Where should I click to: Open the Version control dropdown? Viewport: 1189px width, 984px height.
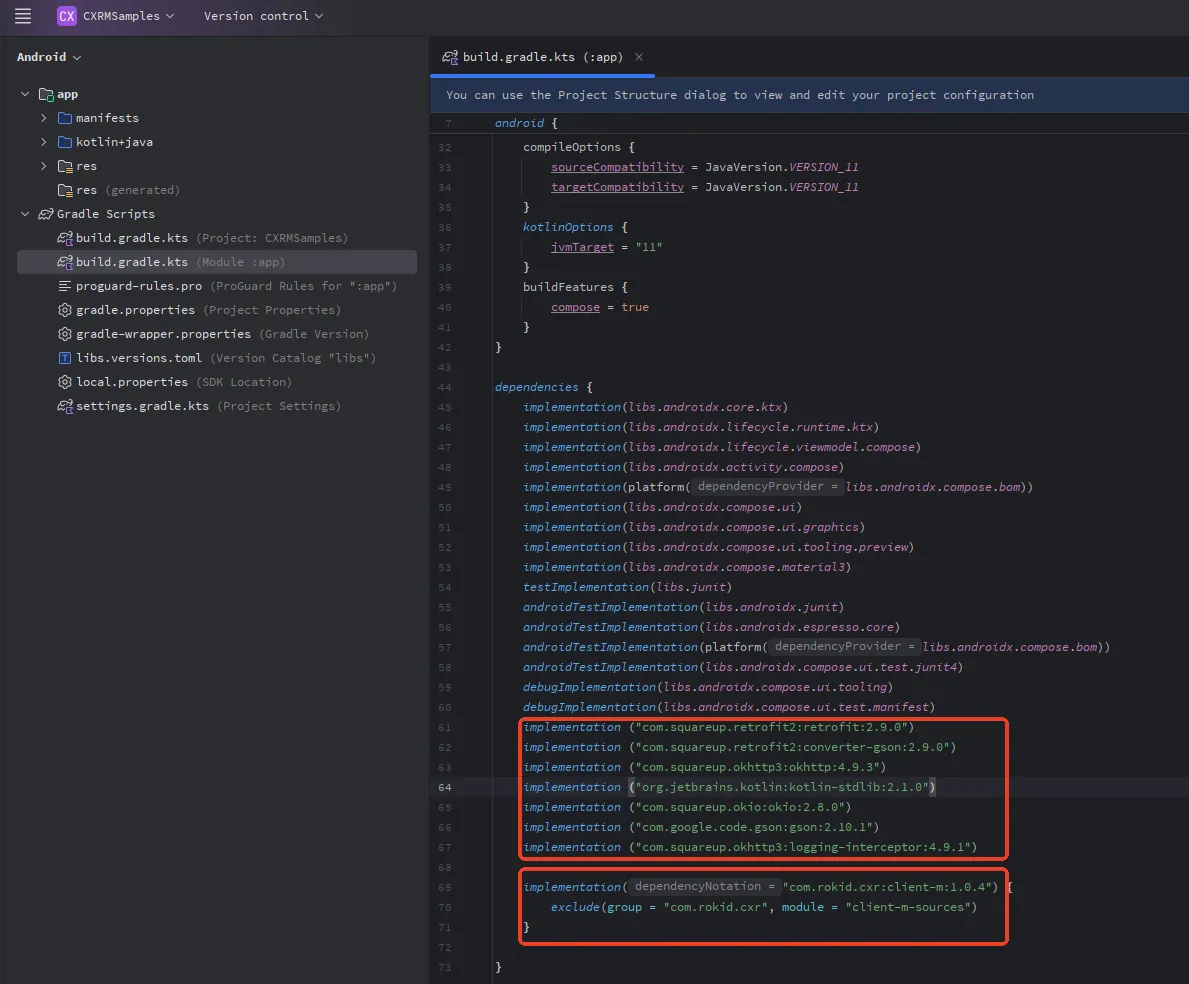[x=263, y=16]
